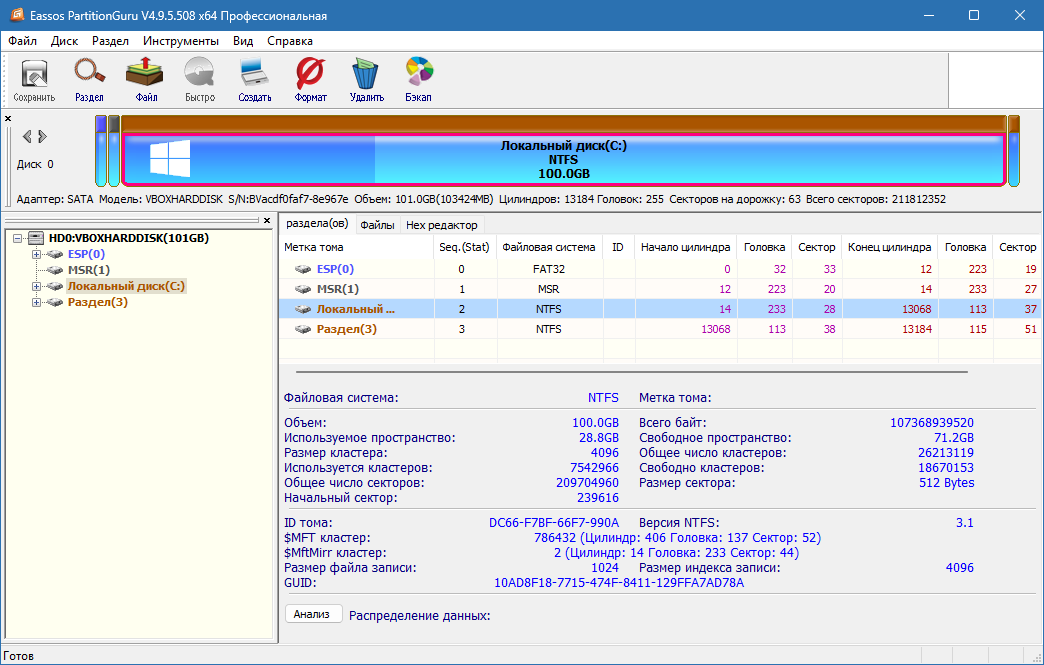Select the Локальный диск(C:) block in disk map
Viewport: 1044px width, 665px height.
click(x=563, y=160)
